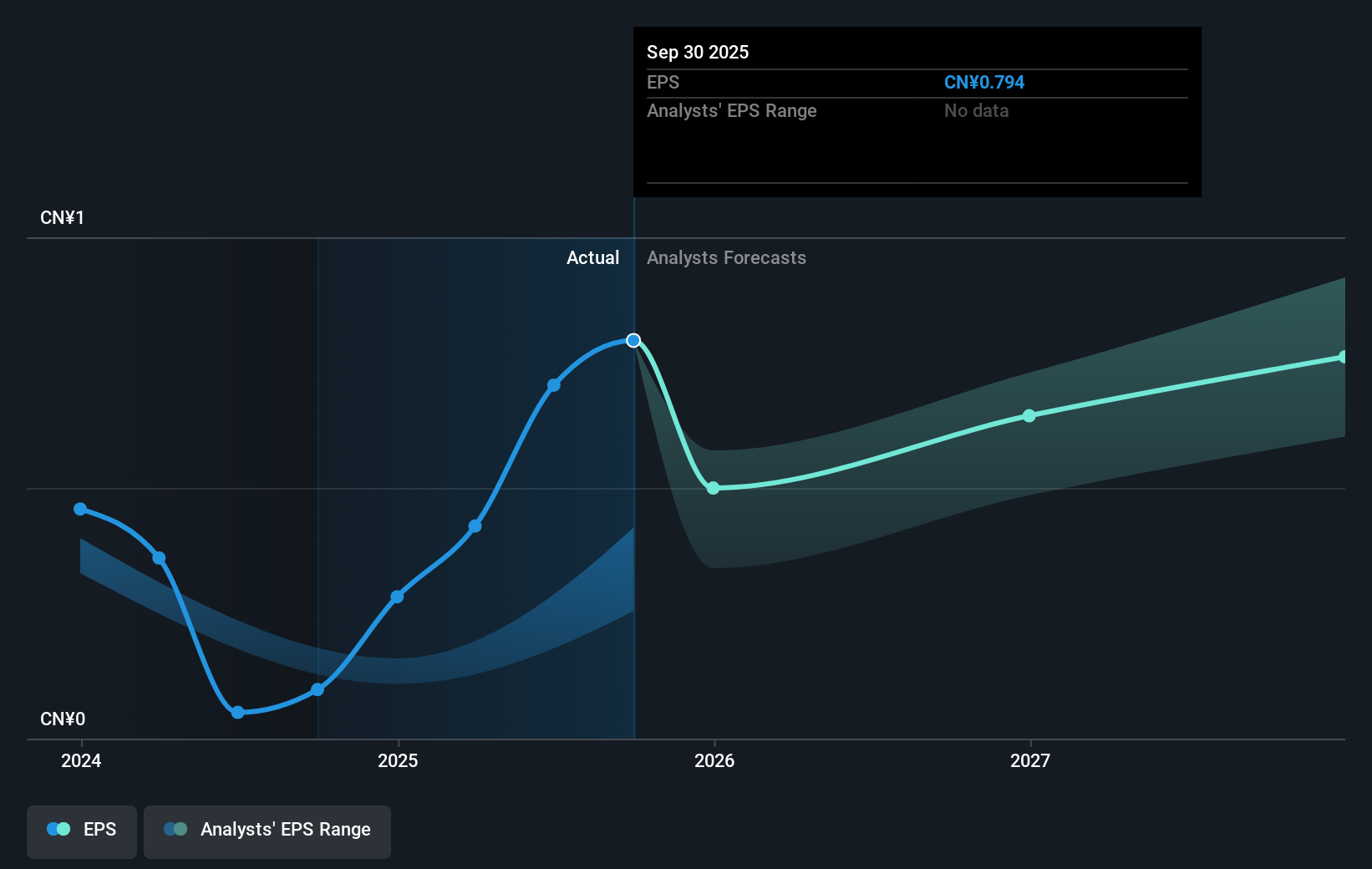Click the 'No data' value in tooltip
Image resolution: width=1372 pixels, height=869 pixels.
tap(976, 111)
